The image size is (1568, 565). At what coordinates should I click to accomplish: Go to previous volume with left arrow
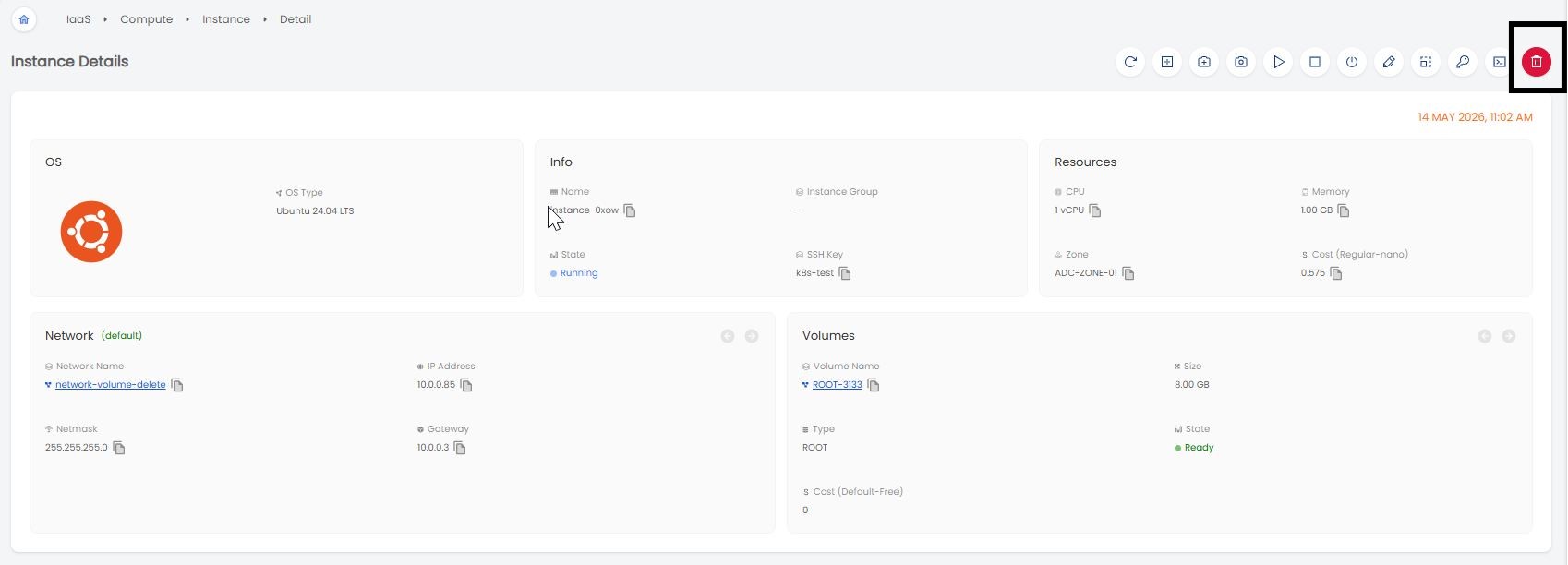tap(1485, 336)
